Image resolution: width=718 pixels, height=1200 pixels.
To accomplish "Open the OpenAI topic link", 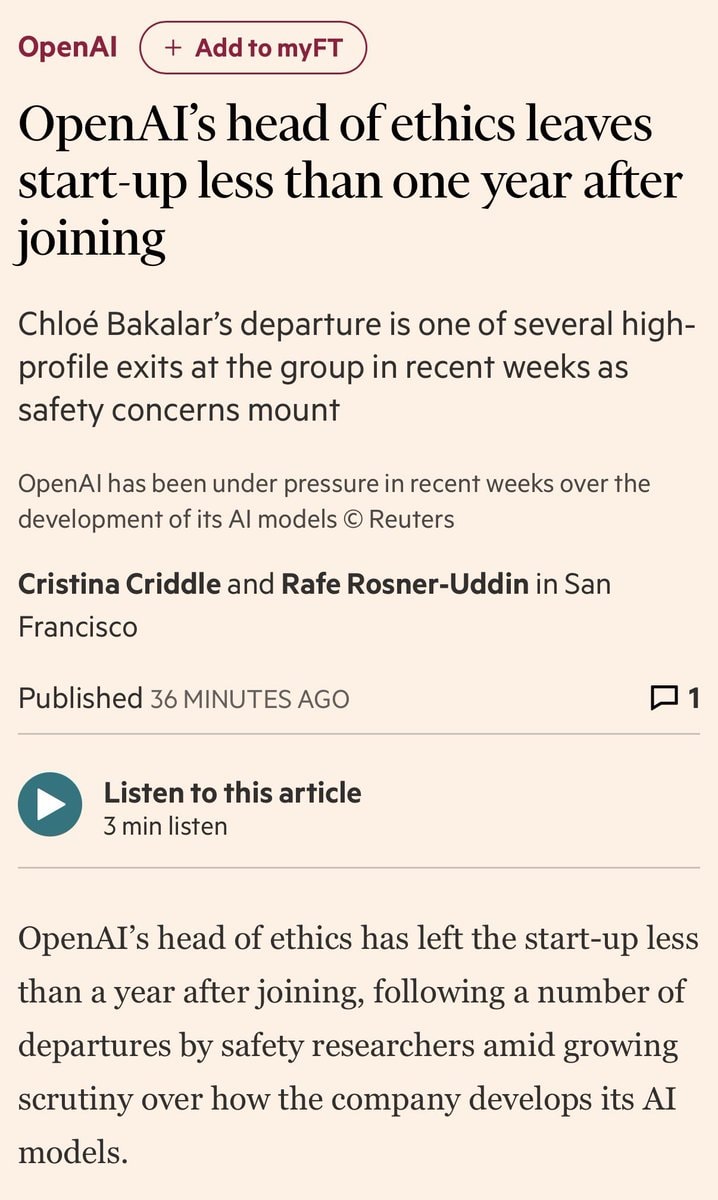I will tap(67, 47).
